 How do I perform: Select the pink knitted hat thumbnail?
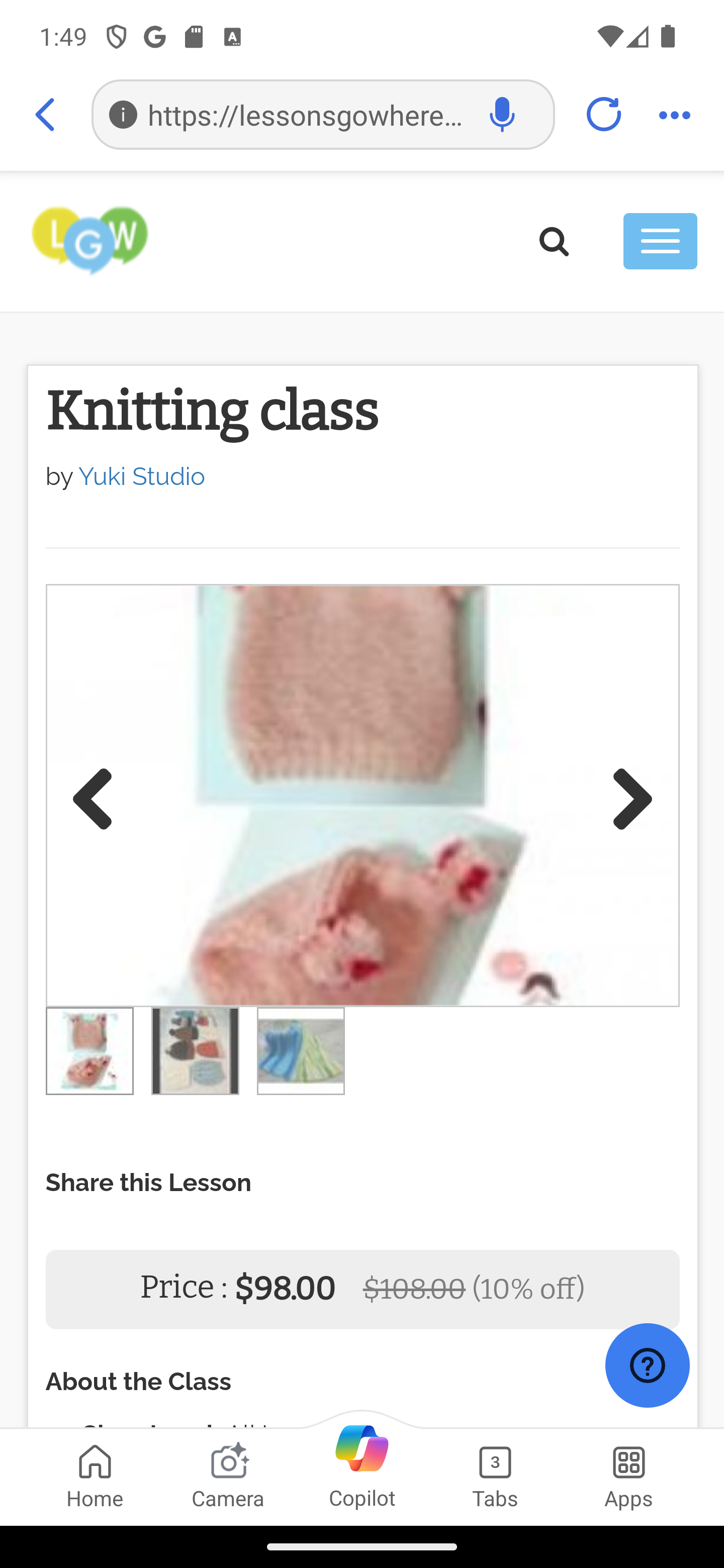[x=89, y=1050]
